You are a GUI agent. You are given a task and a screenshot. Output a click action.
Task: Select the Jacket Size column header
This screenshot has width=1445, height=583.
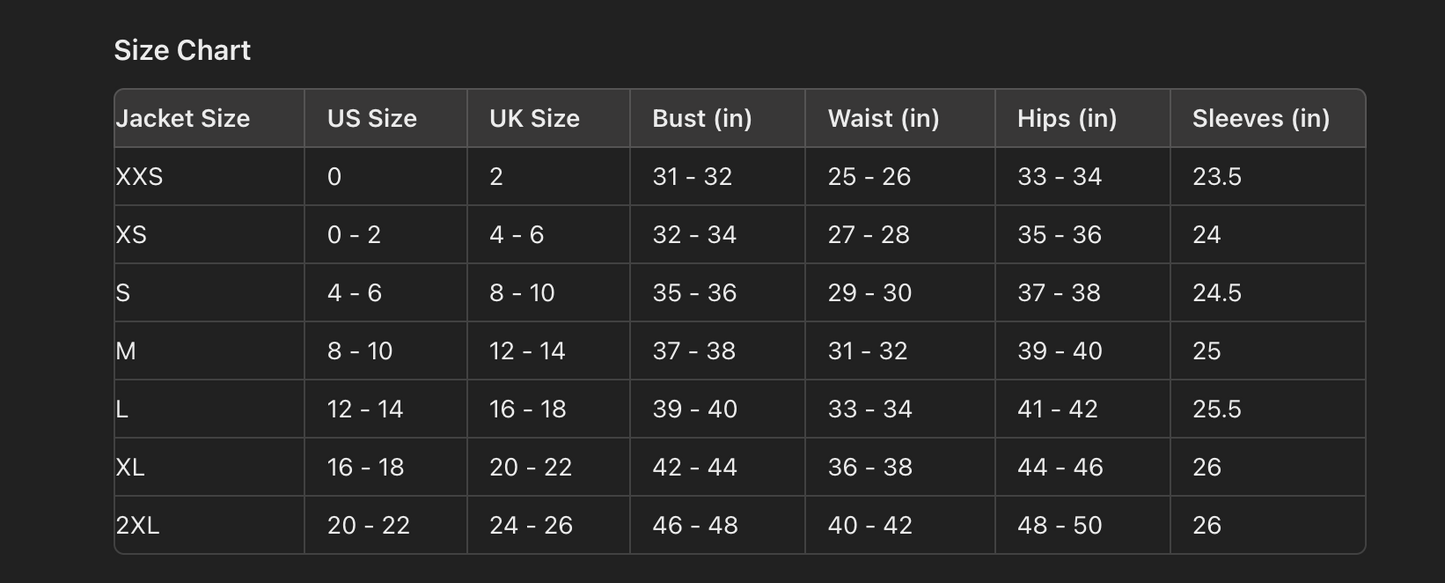[183, 118]
